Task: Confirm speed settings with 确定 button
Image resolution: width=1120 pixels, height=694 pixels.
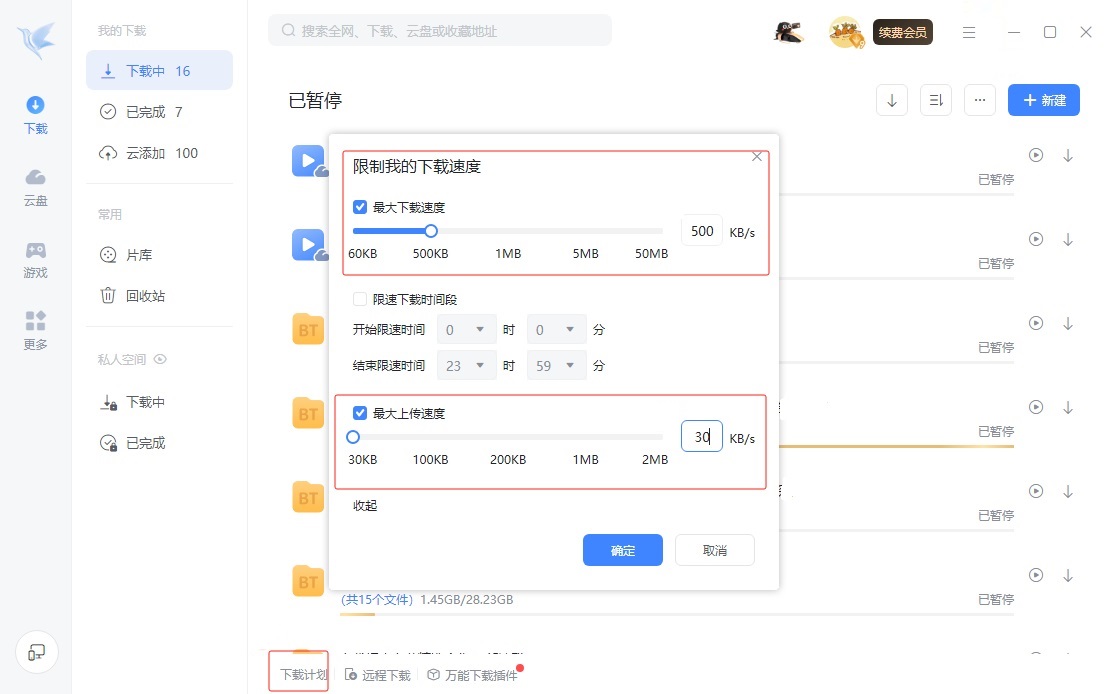Action: point(622,550)
